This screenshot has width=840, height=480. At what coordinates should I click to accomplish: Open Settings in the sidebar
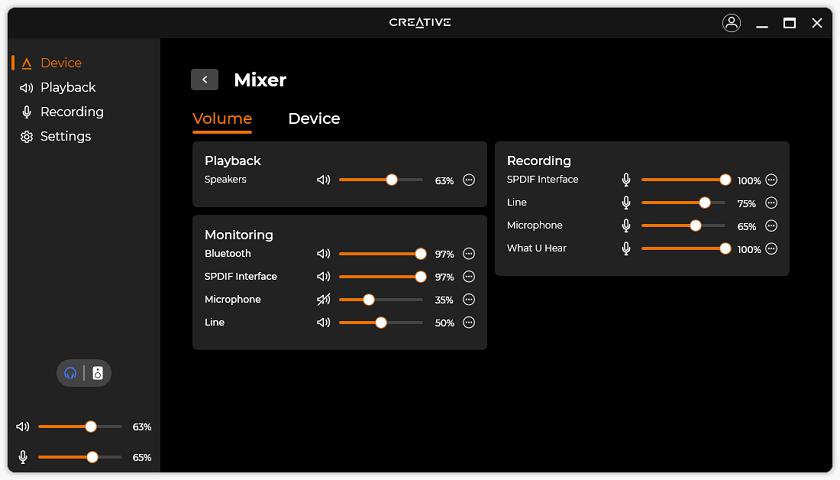pyautogui.click(x=65, y=136)
